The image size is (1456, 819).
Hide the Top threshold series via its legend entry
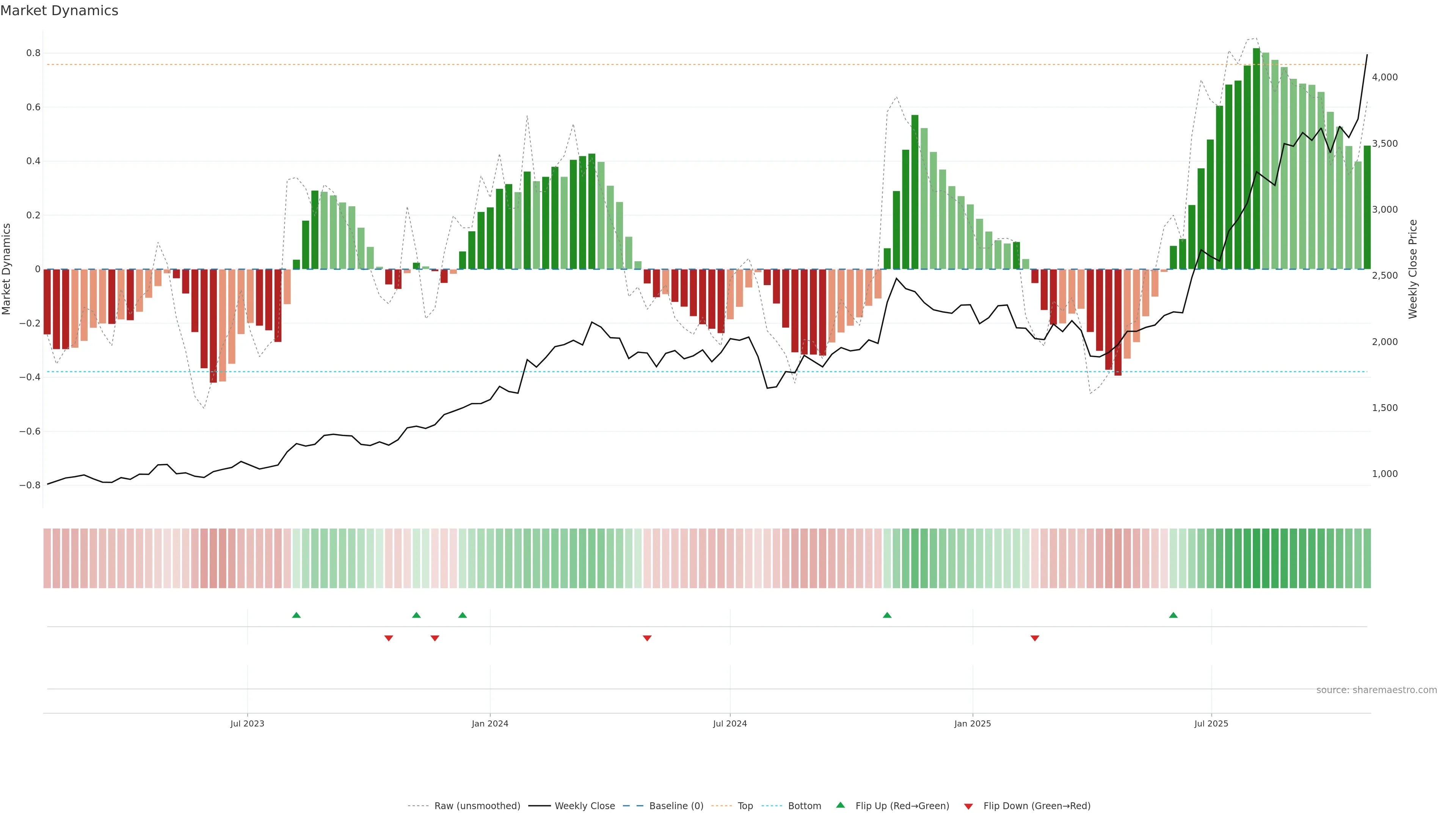point(745,806)
